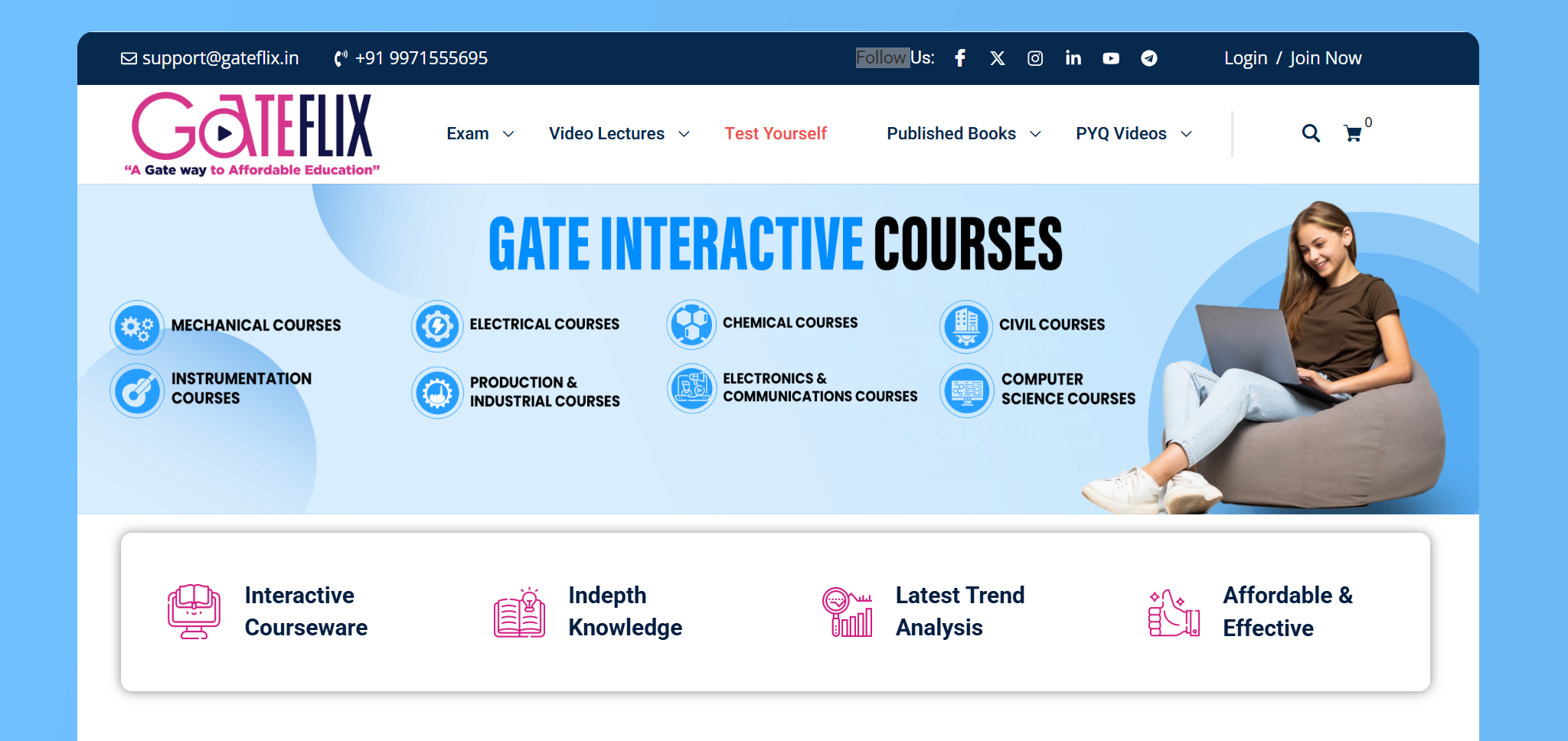1568x741 pixels.
Task: Expand the Exam dropdown menu
Action: pos(480,134)
